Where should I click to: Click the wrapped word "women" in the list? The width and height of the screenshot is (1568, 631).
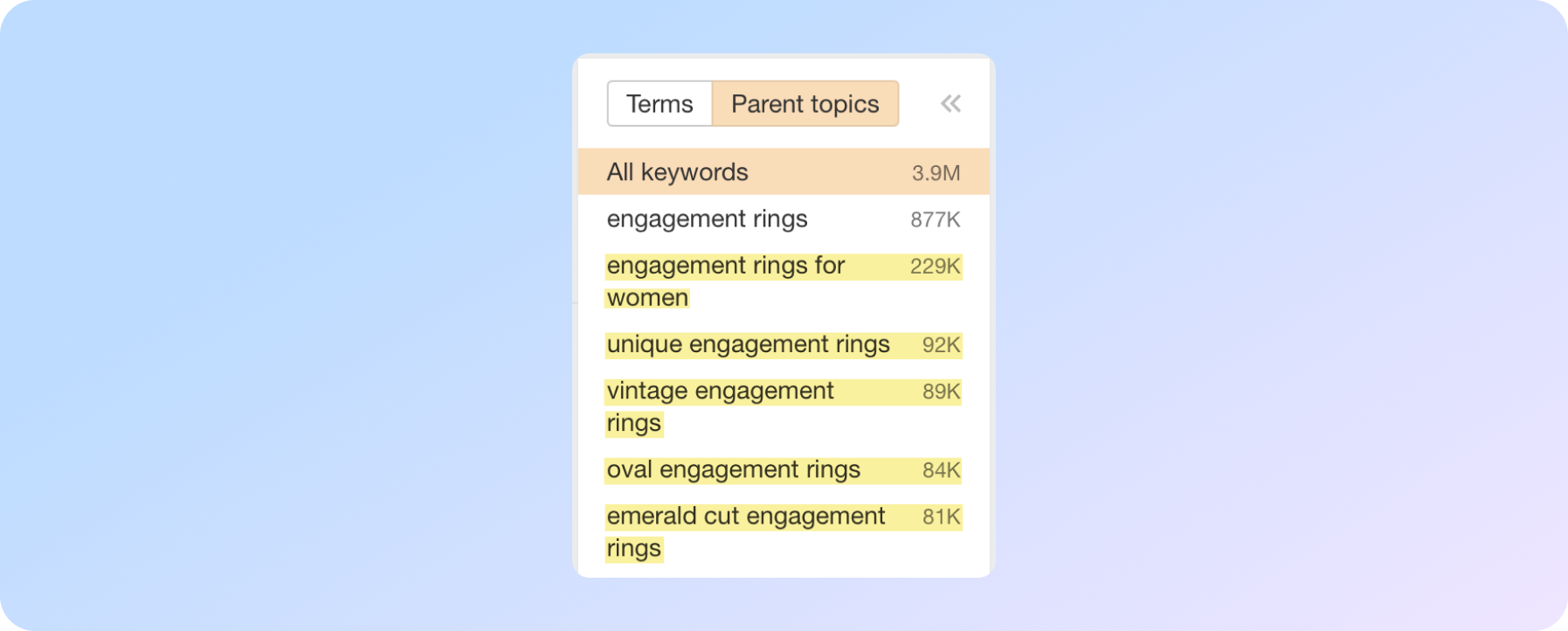click(647, 298)
